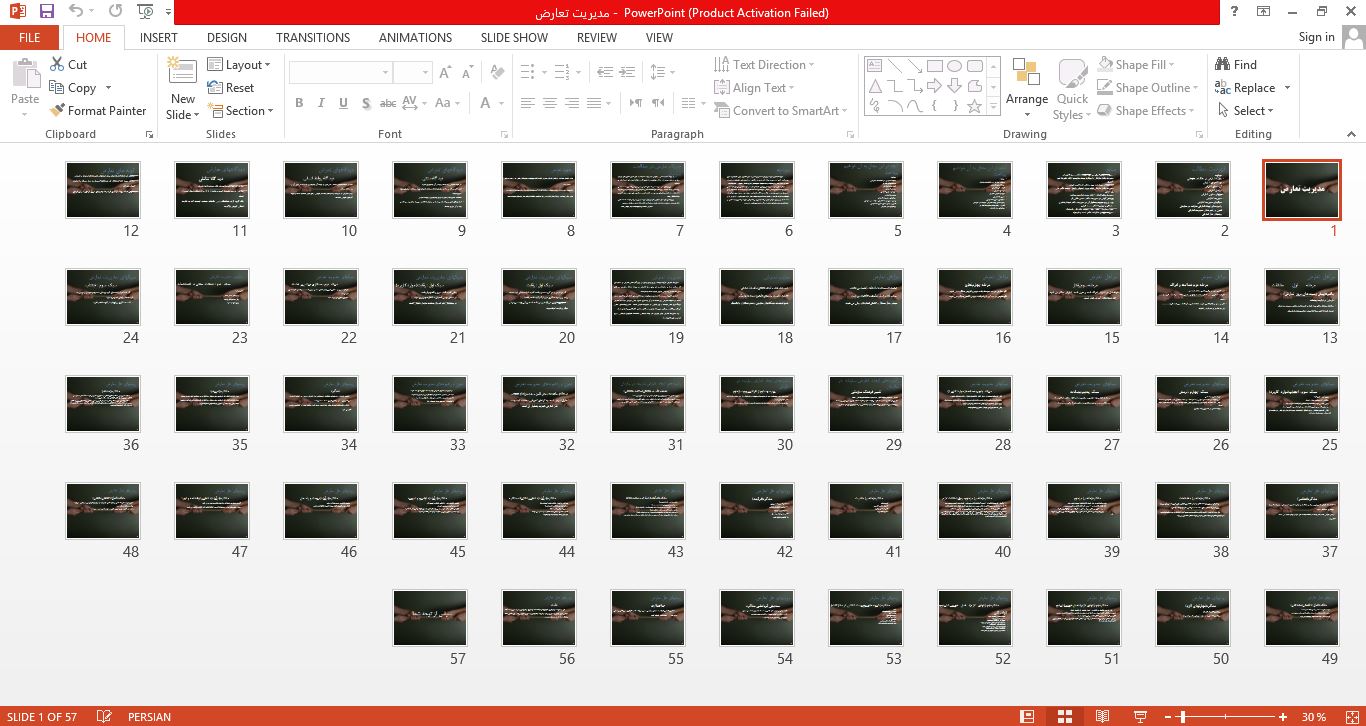Switch to Normal view from status bar
Screen dimensions: 1366x726
coord(1027,716)
